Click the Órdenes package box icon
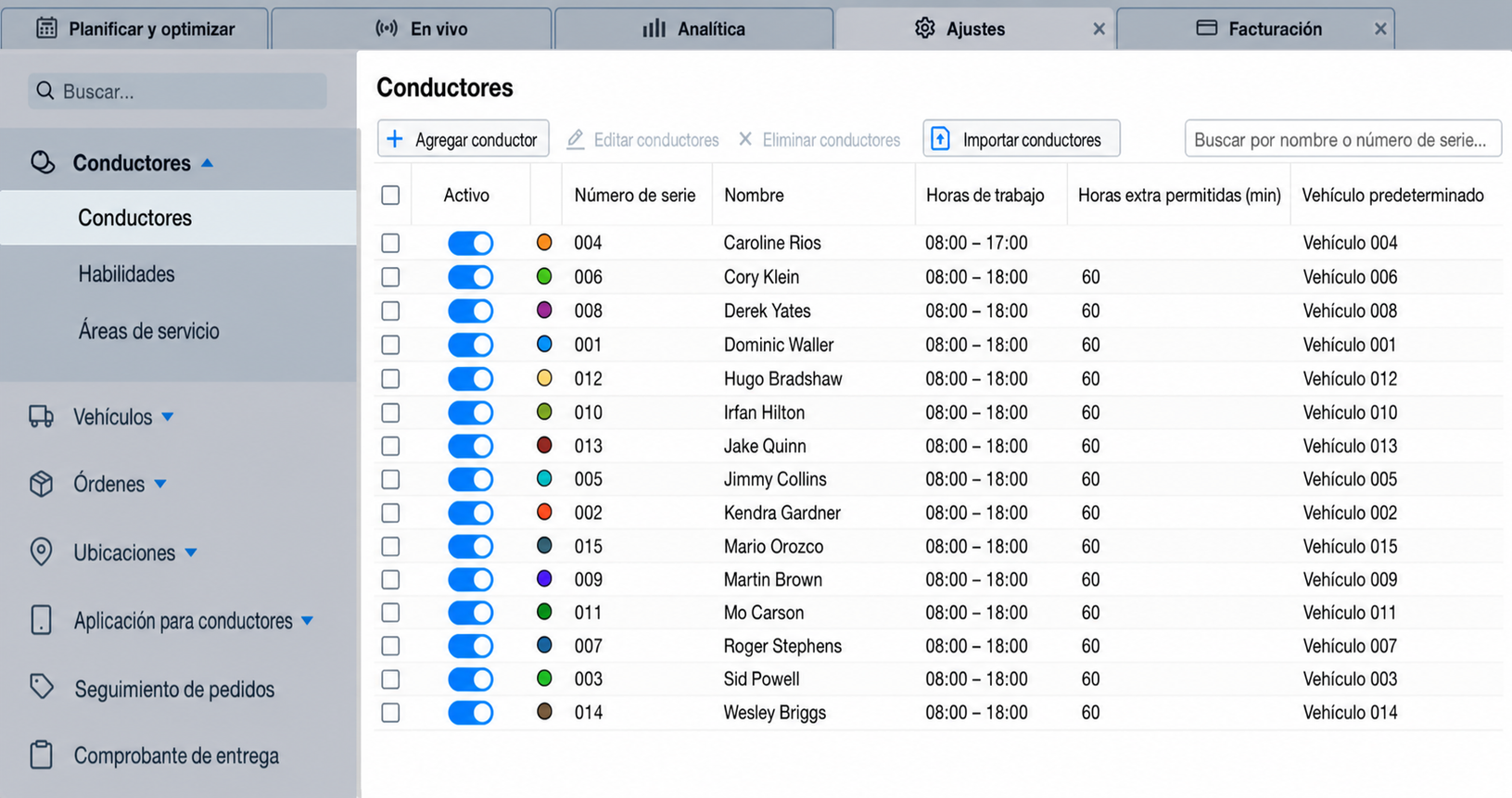This screenshot has height=798, width=1512. click(41, 484)
